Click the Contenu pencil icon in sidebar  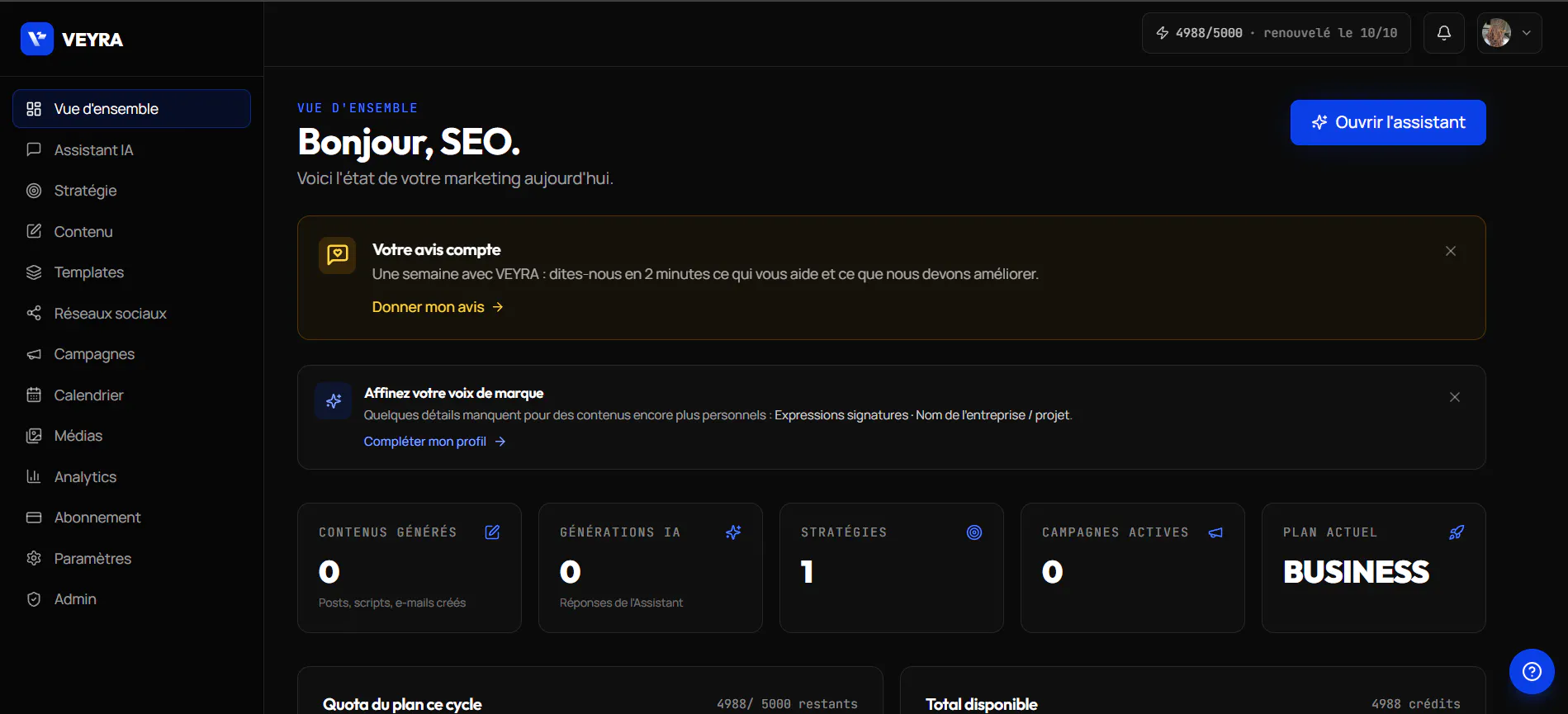click(x=34, y=231)
